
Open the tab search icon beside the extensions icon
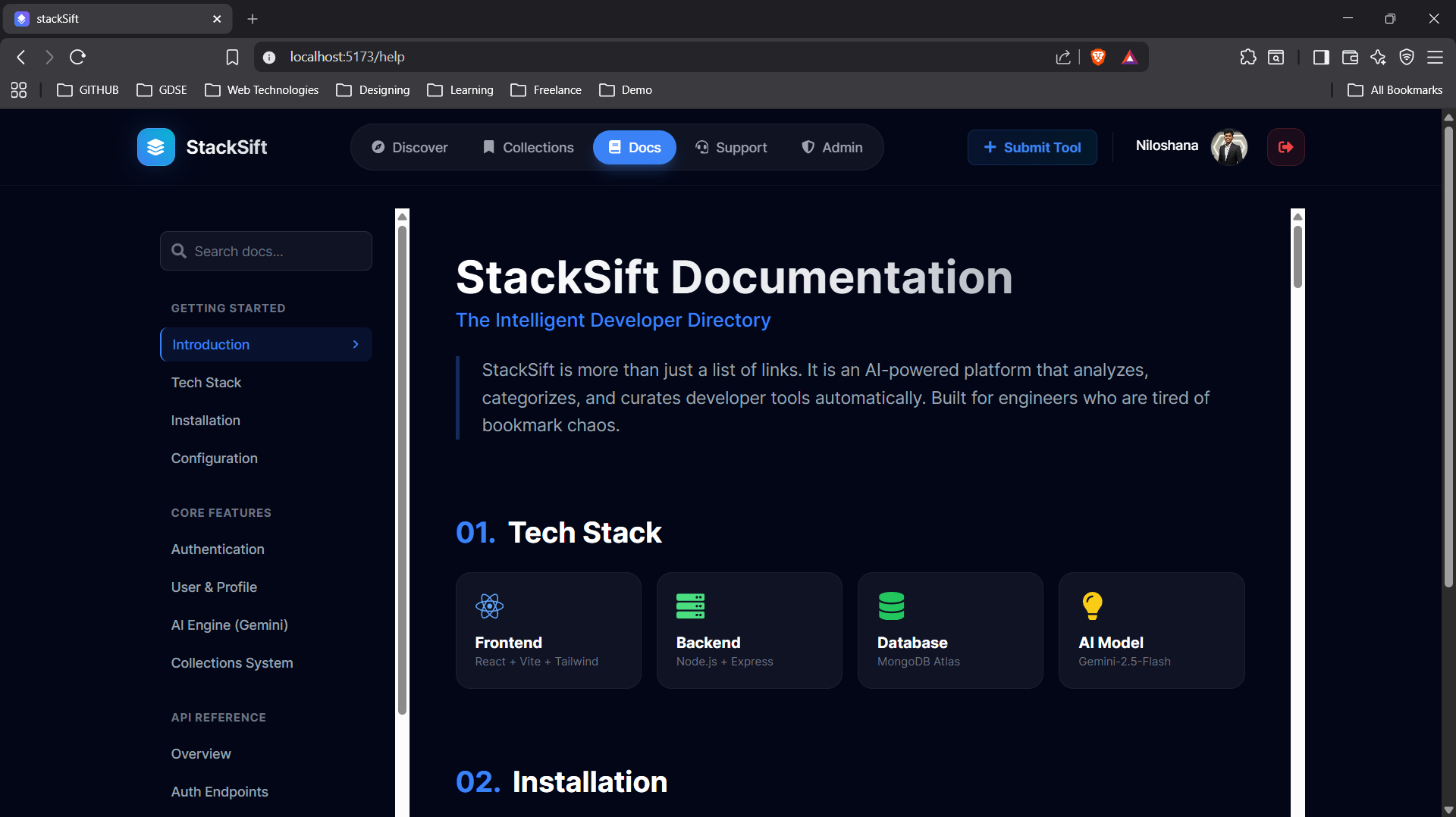(x=1276, y=57)
